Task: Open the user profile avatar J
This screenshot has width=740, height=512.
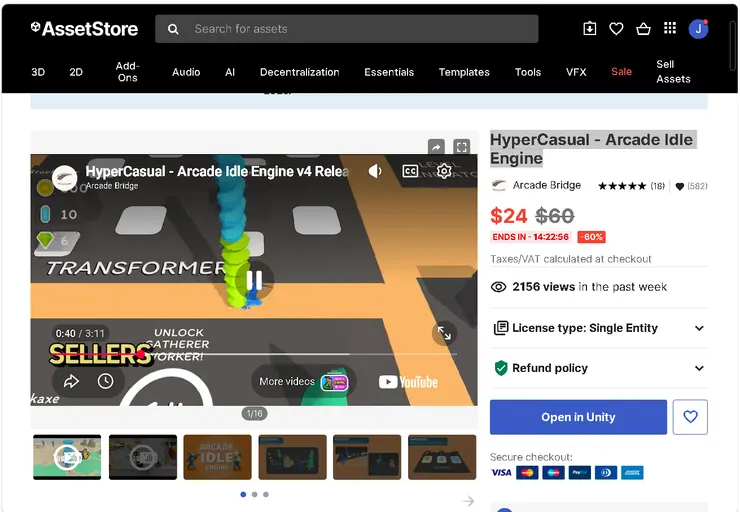Action: [698, 29]
